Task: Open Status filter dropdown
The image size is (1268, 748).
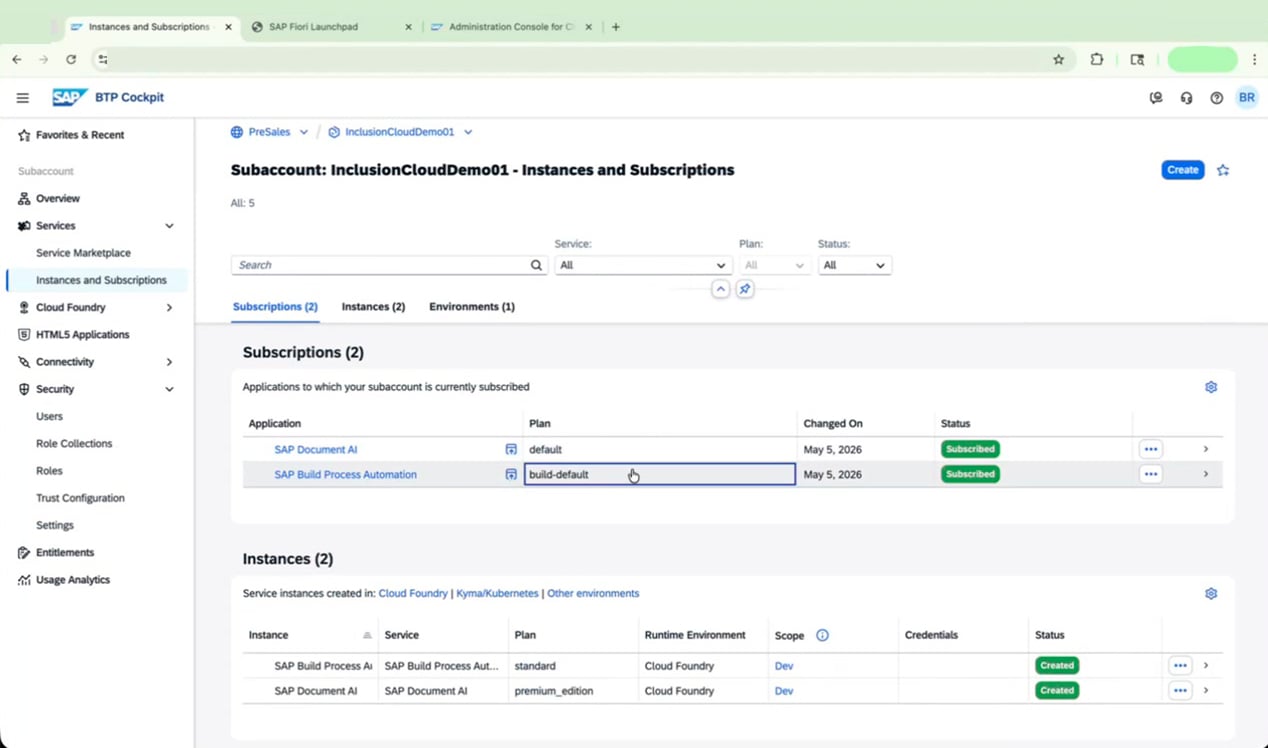Action: coord(854,265)
